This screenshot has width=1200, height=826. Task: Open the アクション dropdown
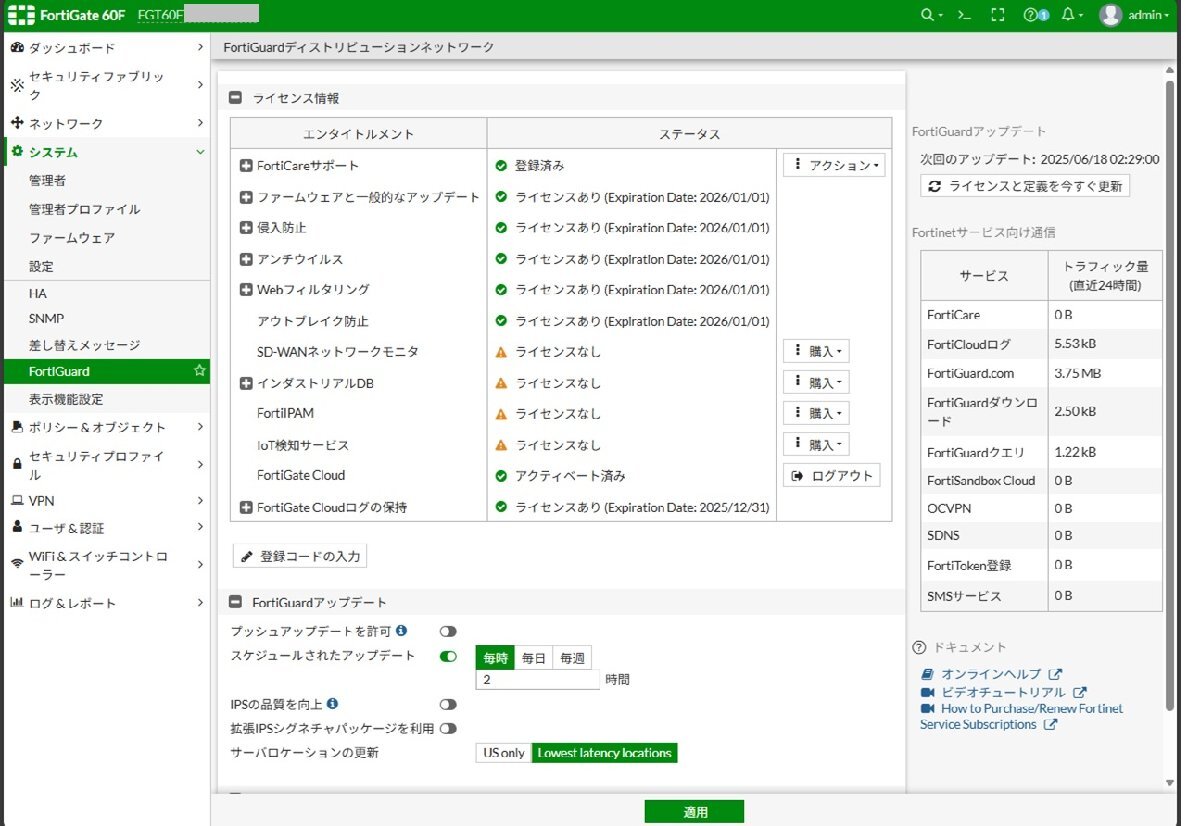[x=834, y=166]
